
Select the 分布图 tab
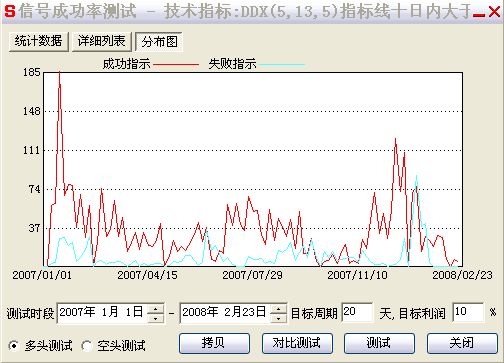[x=159, y=42]
